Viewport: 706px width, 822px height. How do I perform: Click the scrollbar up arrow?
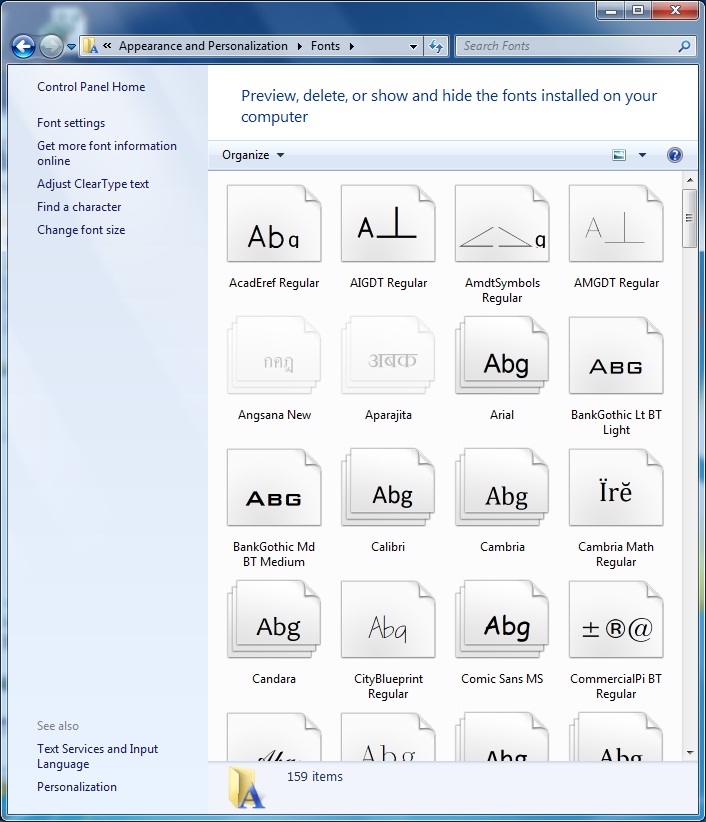pos(690,180)
